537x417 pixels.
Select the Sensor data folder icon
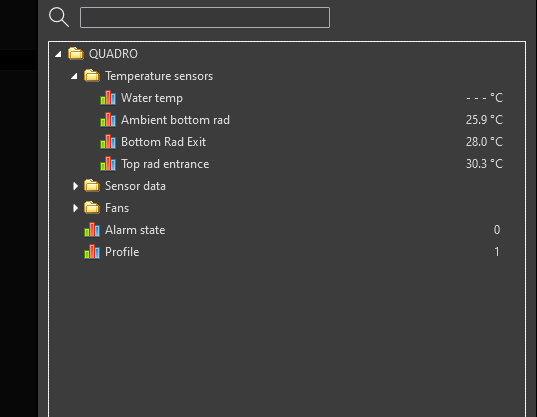pyautogui.click(x=92, y=186)
